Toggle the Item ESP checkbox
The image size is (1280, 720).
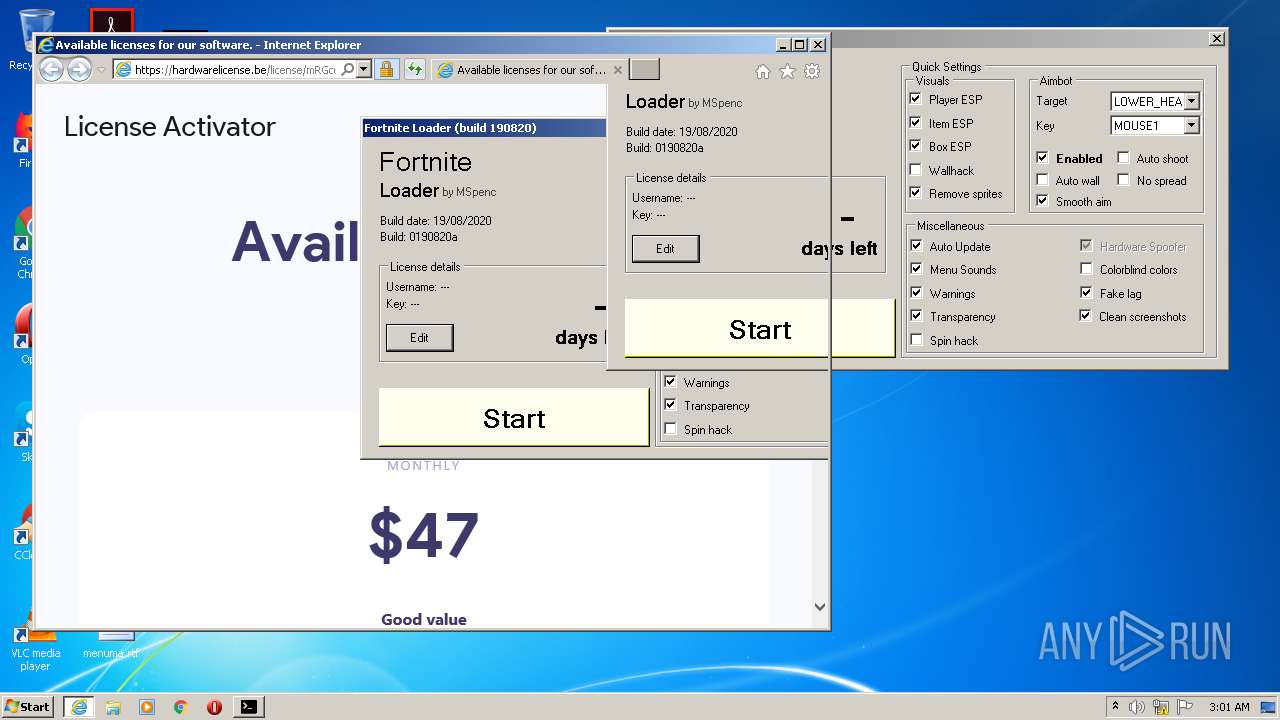coord(915,123)
